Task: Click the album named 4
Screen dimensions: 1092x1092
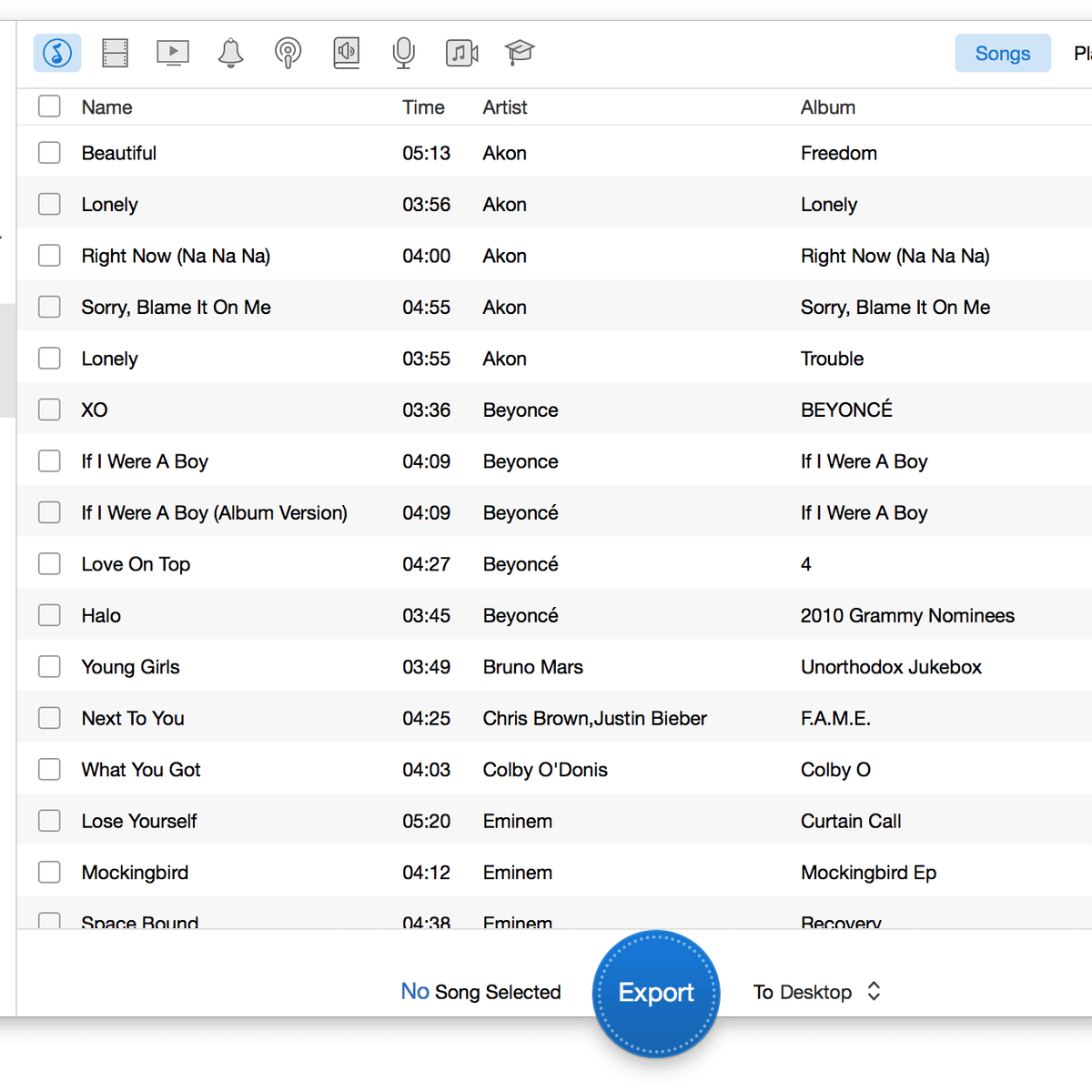Action: coord(806,564)
